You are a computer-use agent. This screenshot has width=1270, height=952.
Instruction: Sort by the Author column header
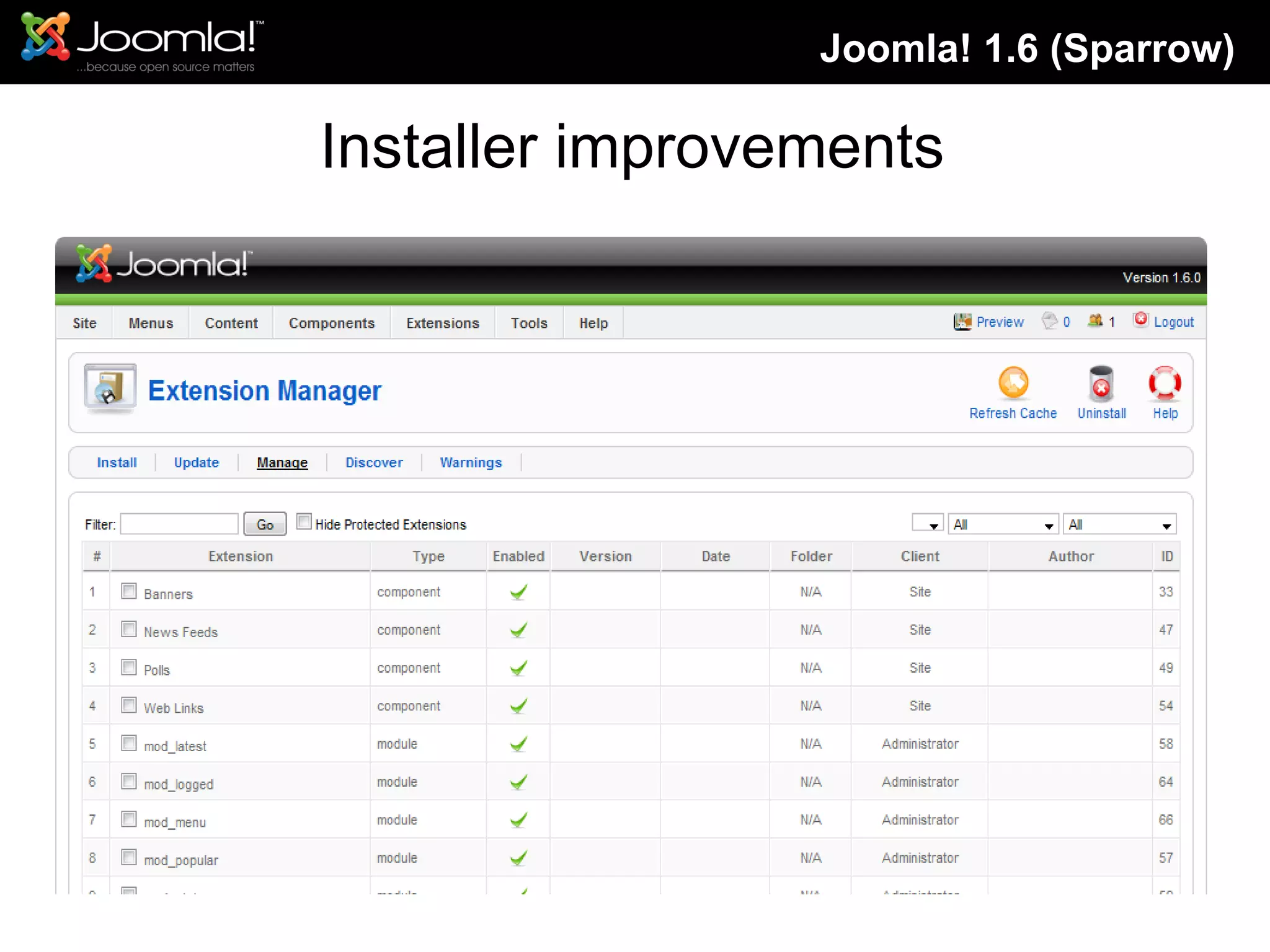click(1071, 556)
